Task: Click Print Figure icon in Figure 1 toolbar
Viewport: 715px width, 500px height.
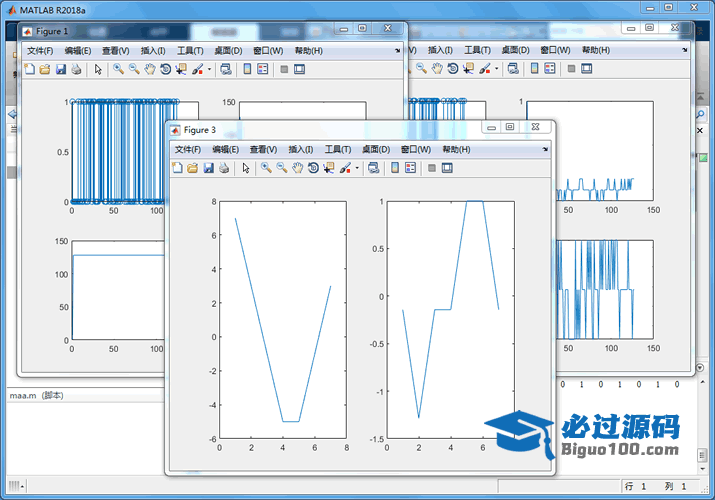Action: click(x=76, y=69)
